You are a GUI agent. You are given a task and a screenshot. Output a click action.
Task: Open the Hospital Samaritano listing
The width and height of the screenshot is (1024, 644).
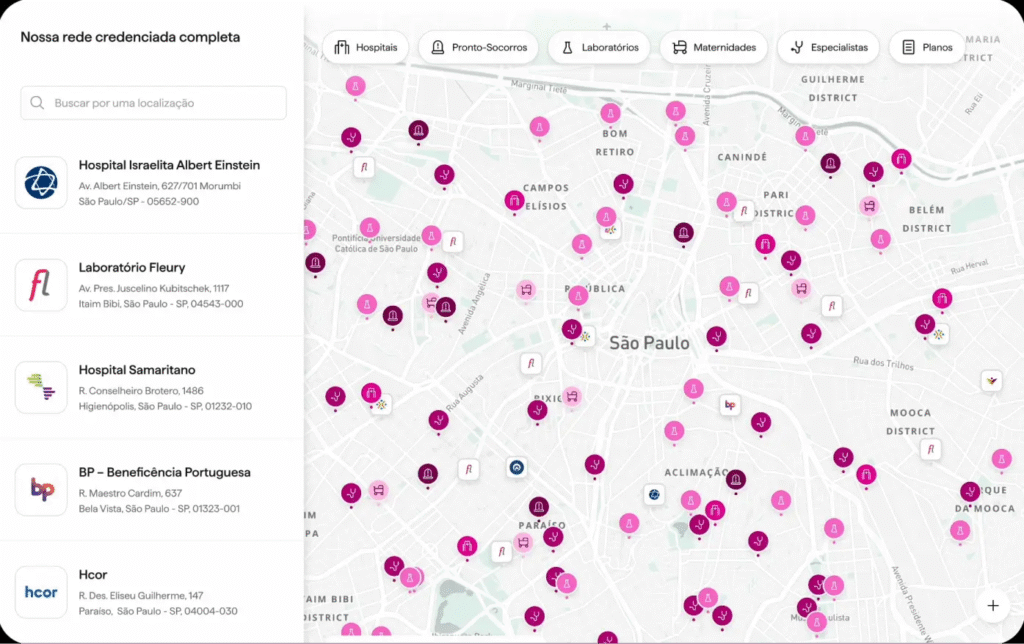click(x=152, y=387)
